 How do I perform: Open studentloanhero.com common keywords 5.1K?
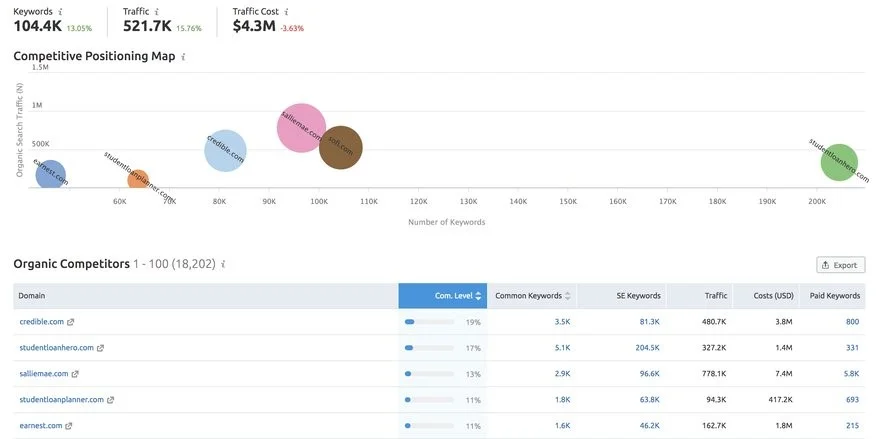coord(563,348)
